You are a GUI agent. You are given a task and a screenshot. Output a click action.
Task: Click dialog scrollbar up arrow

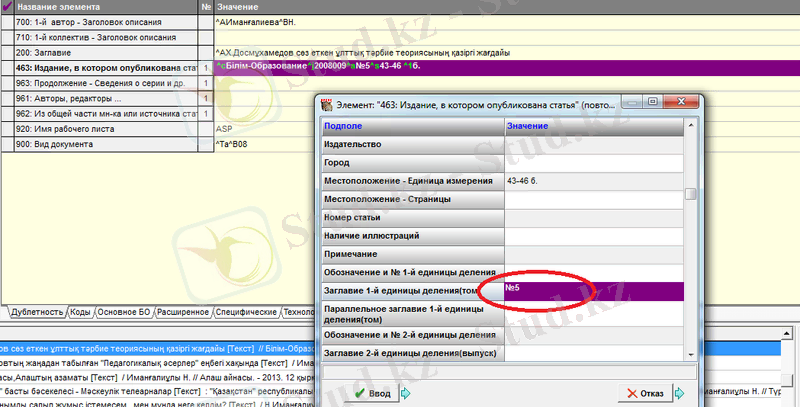point(691,125)
